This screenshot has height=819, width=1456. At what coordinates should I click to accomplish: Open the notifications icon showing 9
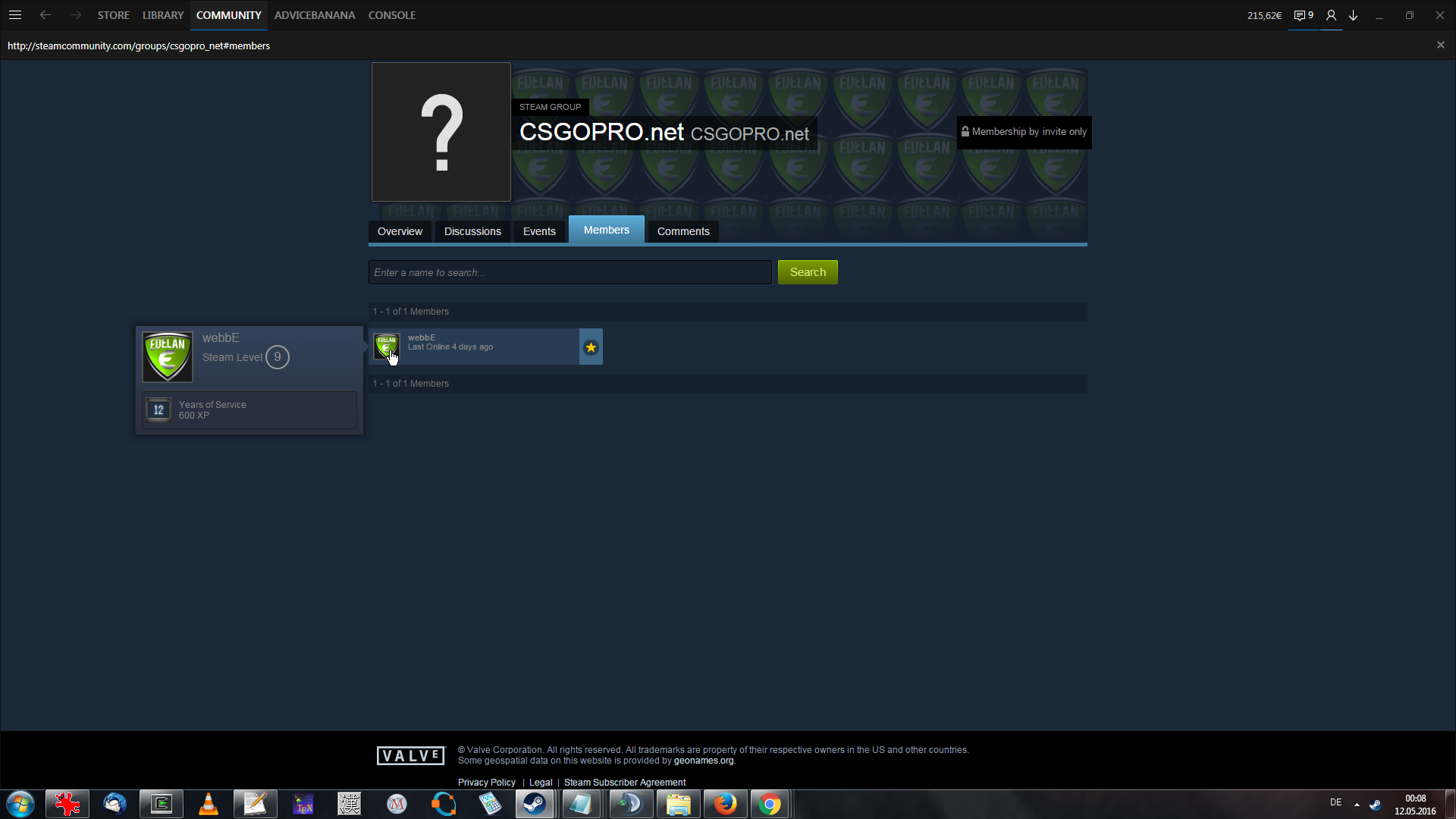coord(1303,15)
